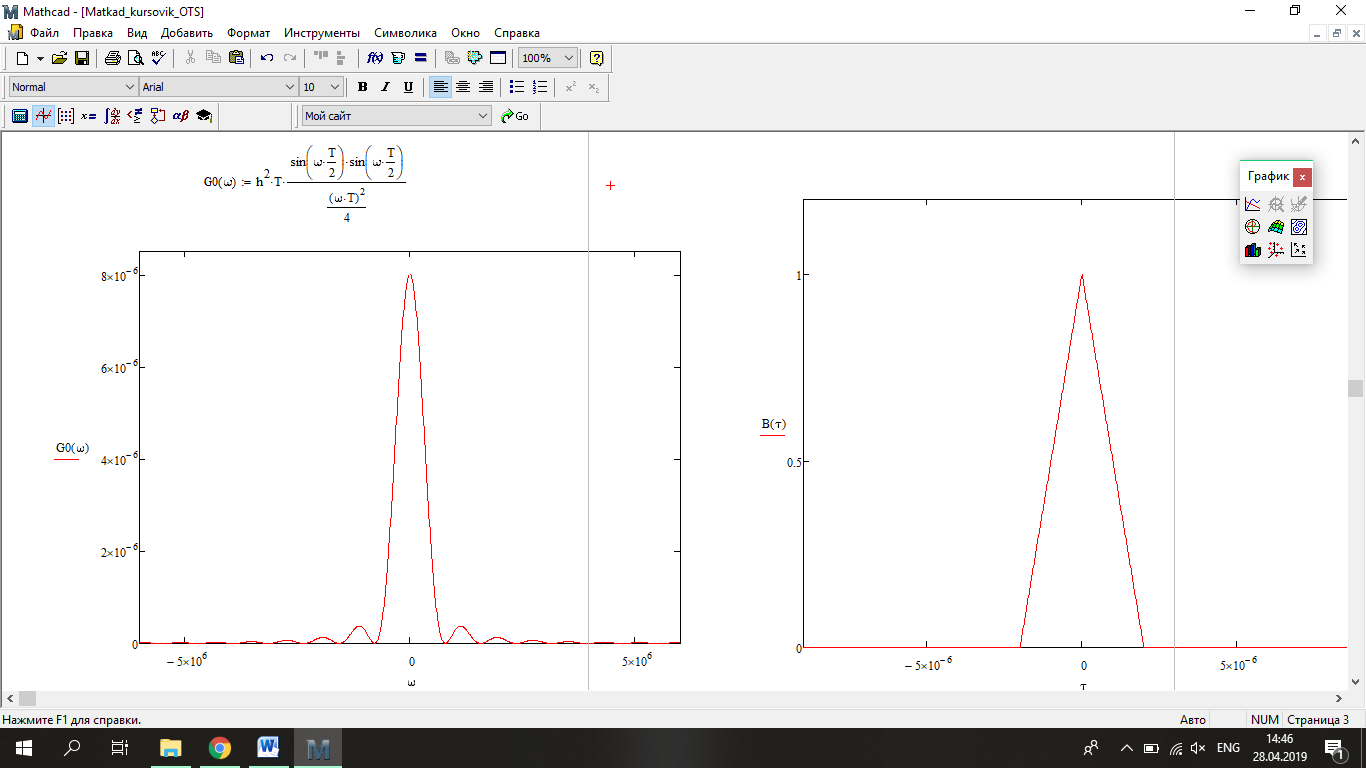
Task: Open the Calculator toolbar palette
Action: 19,116
